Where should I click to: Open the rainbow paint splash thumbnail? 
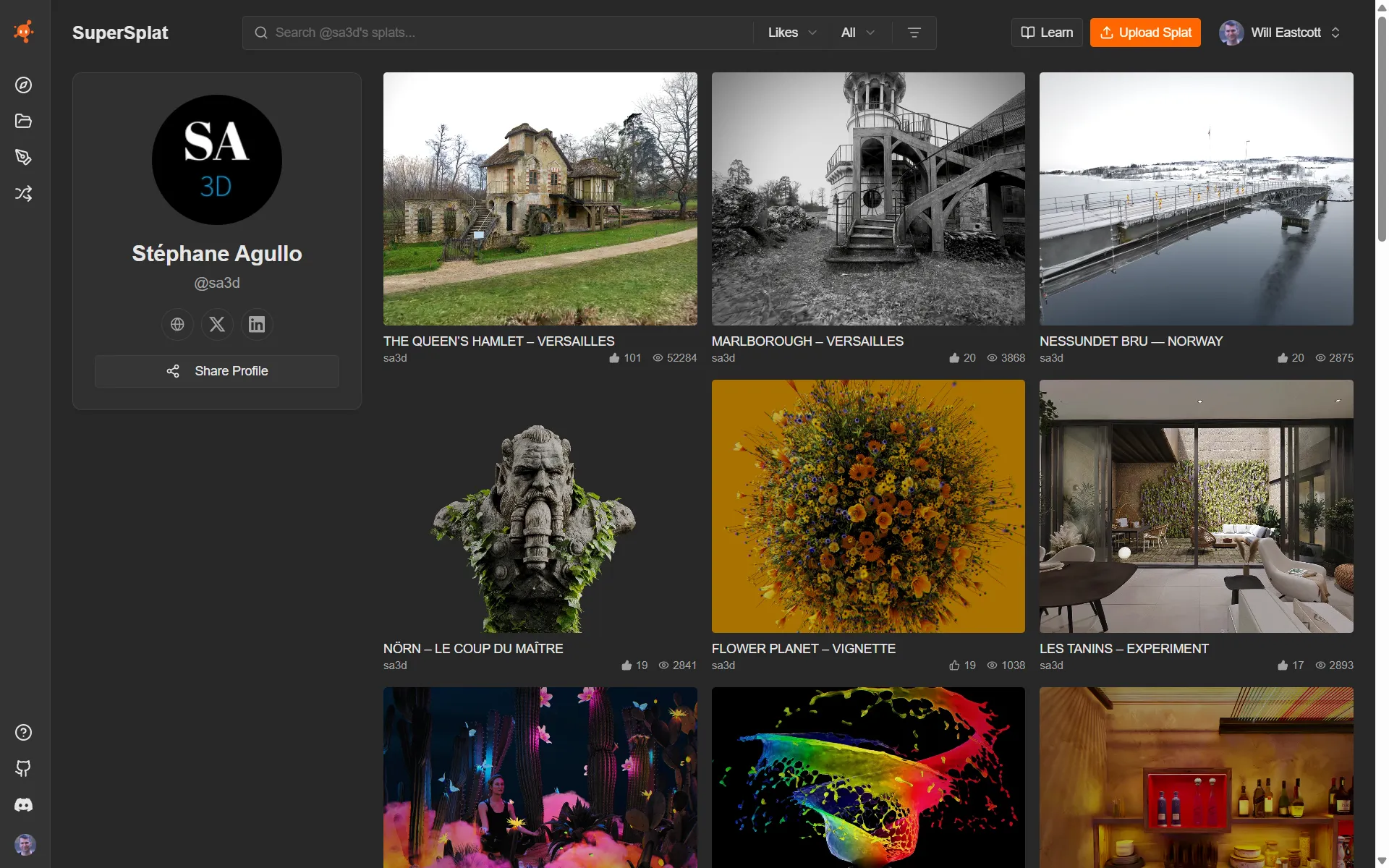[868, 778]
